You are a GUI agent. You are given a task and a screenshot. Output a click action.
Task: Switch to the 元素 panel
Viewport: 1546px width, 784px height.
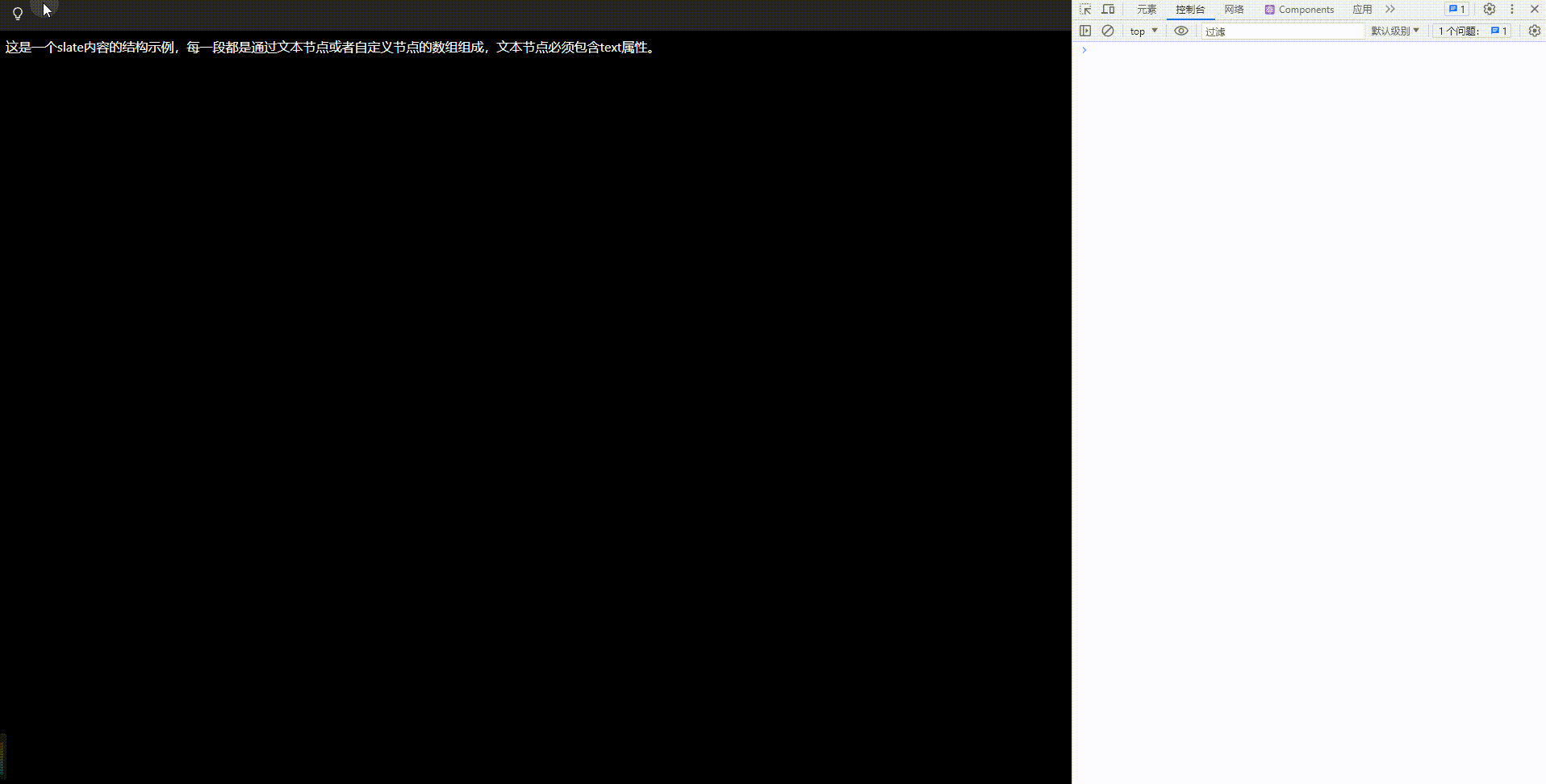(1146, 9)
